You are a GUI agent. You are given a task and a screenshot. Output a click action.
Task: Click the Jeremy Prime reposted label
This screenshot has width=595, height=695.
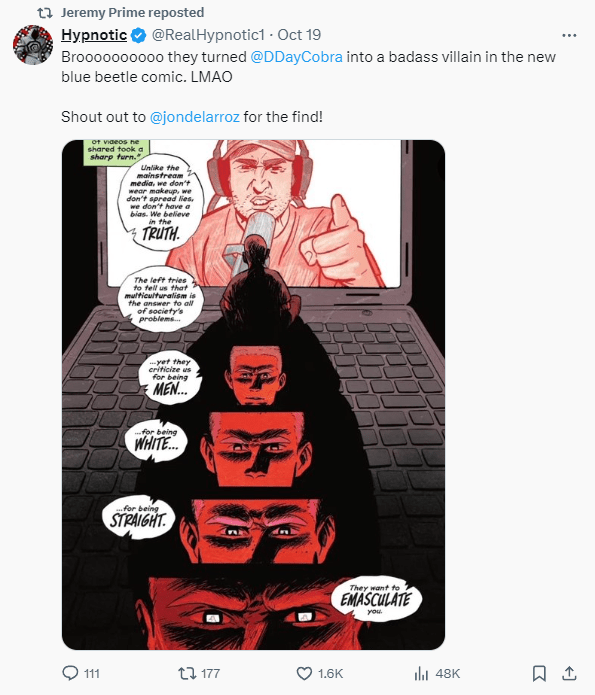(x=132, y=12)
